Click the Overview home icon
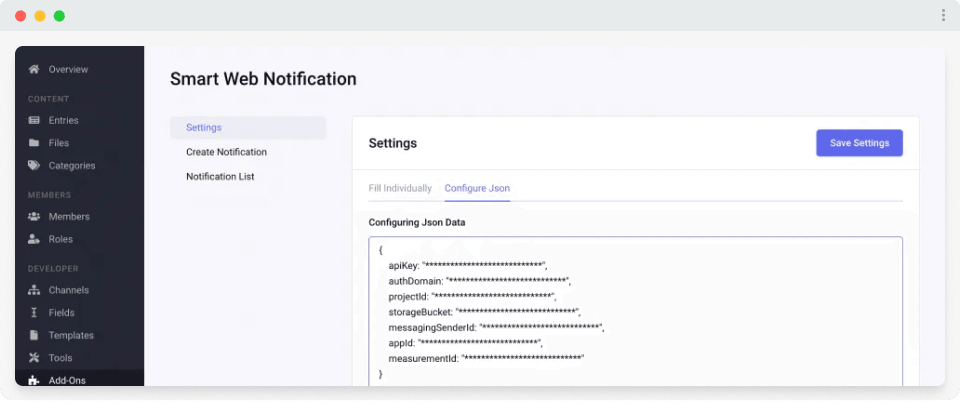The height and width of the screenshot is (408, 960). point(34,69)
